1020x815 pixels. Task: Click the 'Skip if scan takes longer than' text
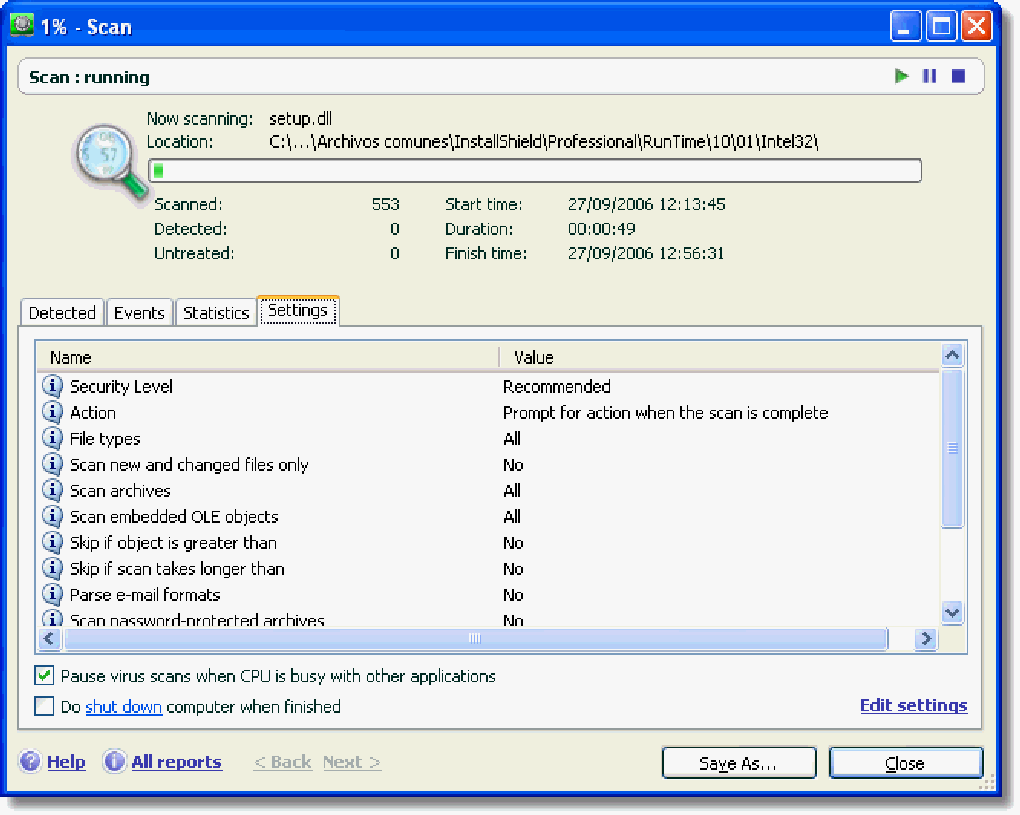[x=177, y=568]
